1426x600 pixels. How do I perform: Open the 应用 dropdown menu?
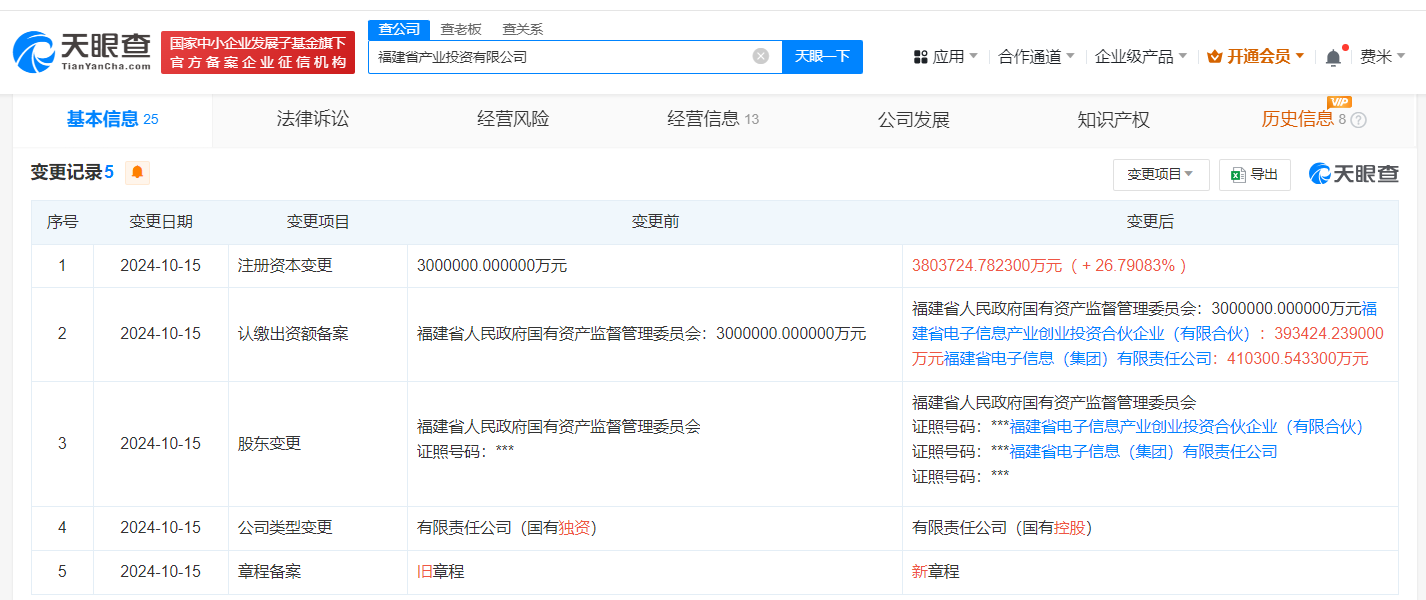pos(945,57)
